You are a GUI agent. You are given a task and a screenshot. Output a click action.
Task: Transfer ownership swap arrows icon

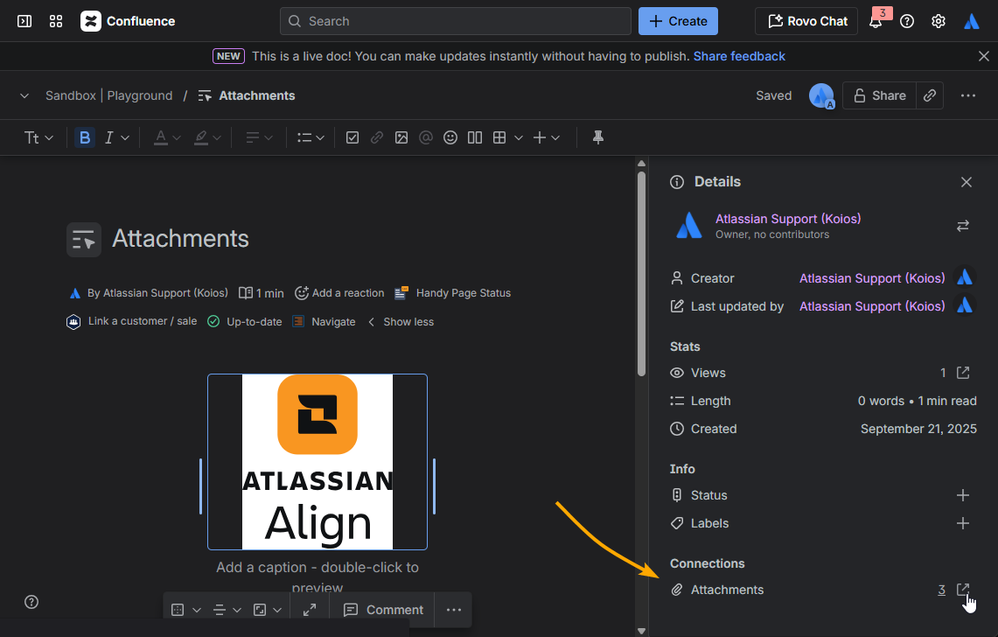962,226
